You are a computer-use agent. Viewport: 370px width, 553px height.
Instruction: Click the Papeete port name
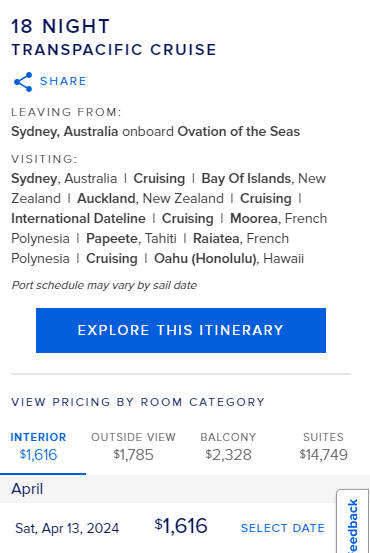coord(111,238)
